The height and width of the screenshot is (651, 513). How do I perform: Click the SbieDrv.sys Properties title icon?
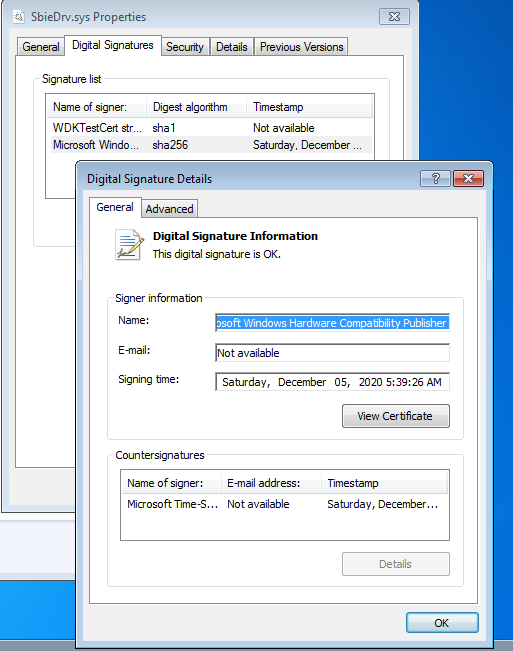18,17
